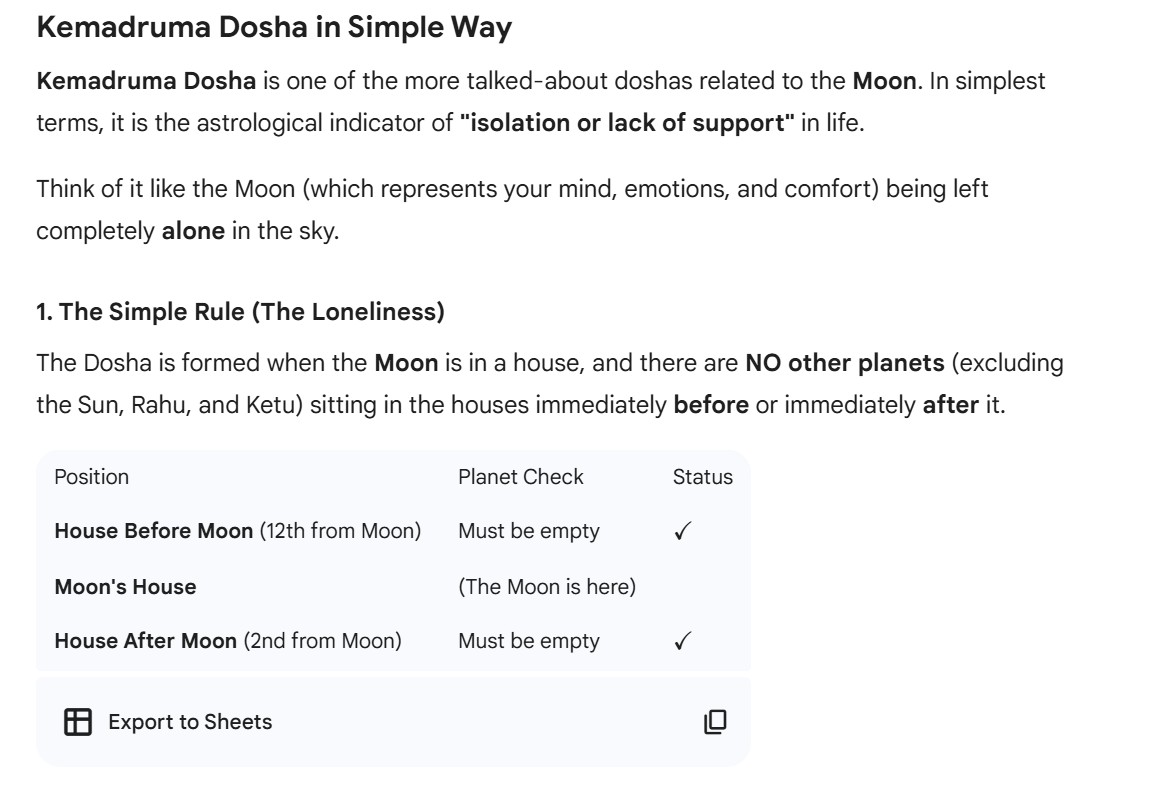
Task: Click the bold word "alone"
Action: tap(193, 230)
